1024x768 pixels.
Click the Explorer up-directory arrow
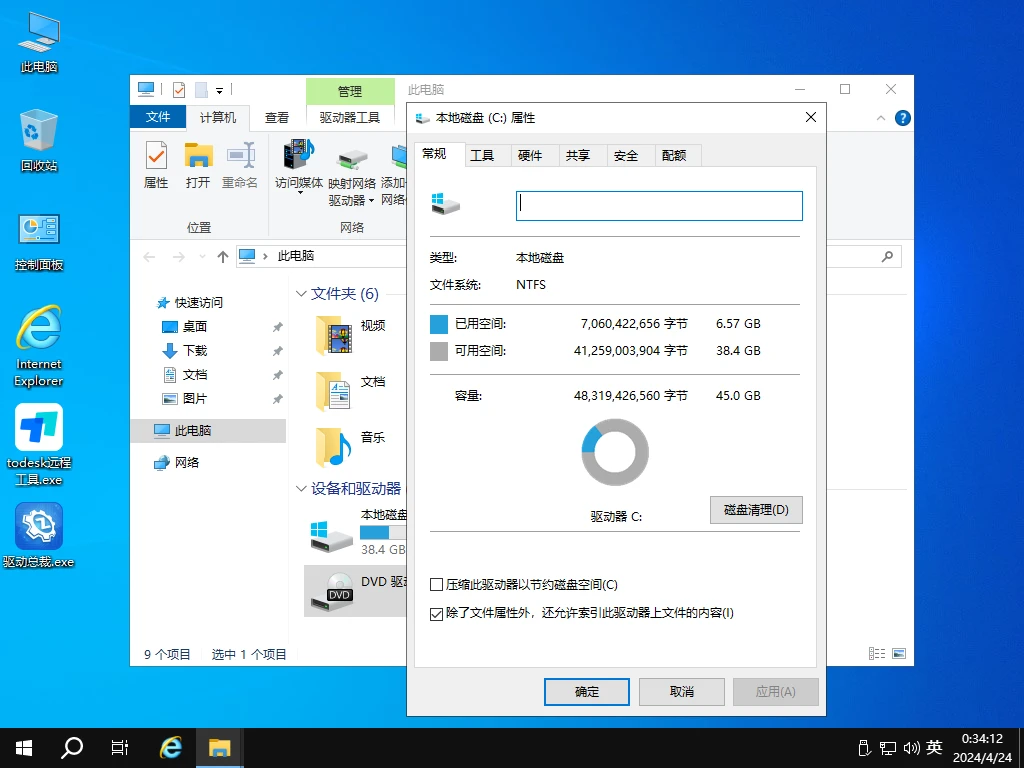pyautogui.click(x=223, y=257)
